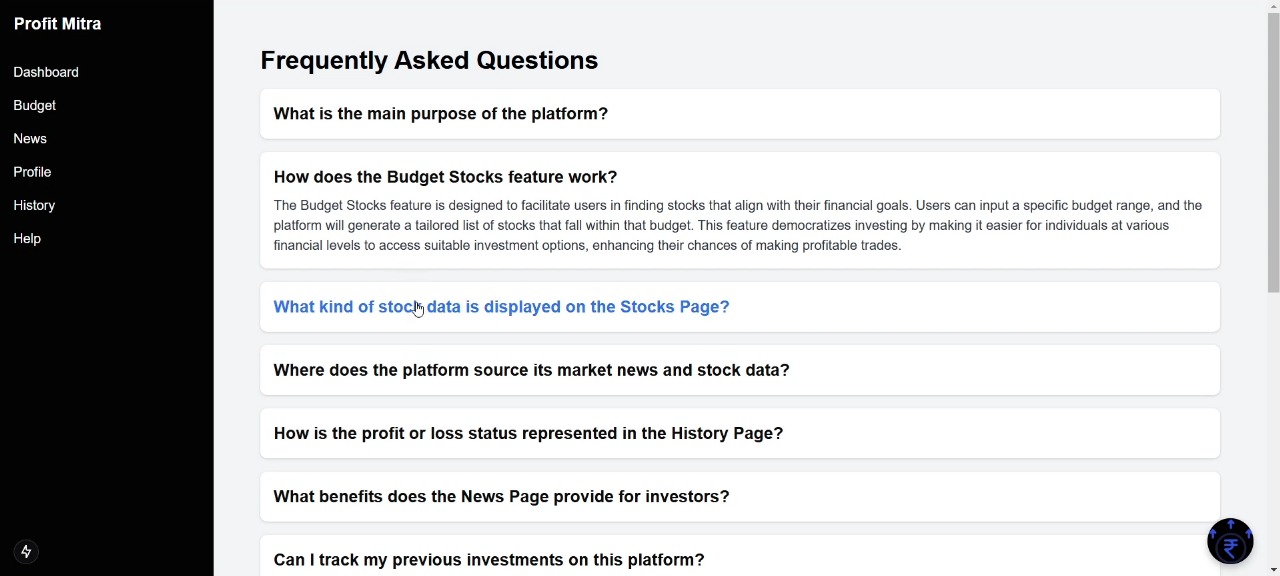This screenshot has height=576, width=1280.
Task: Open the Budget sidebar item
Action: (x=35, y=106)
